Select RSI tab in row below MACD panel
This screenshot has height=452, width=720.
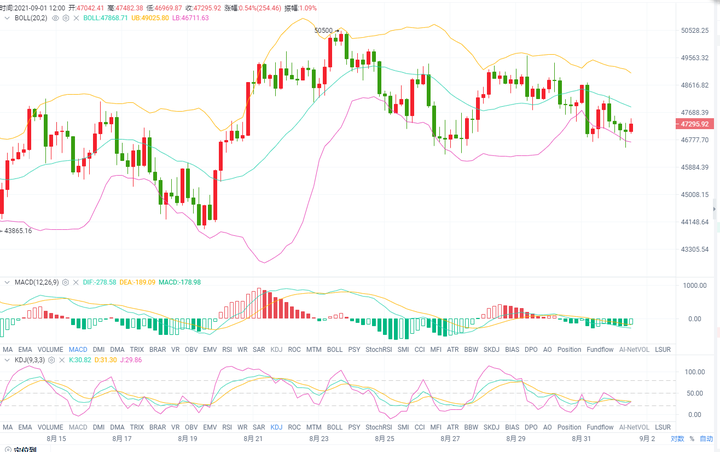(227, 350)
